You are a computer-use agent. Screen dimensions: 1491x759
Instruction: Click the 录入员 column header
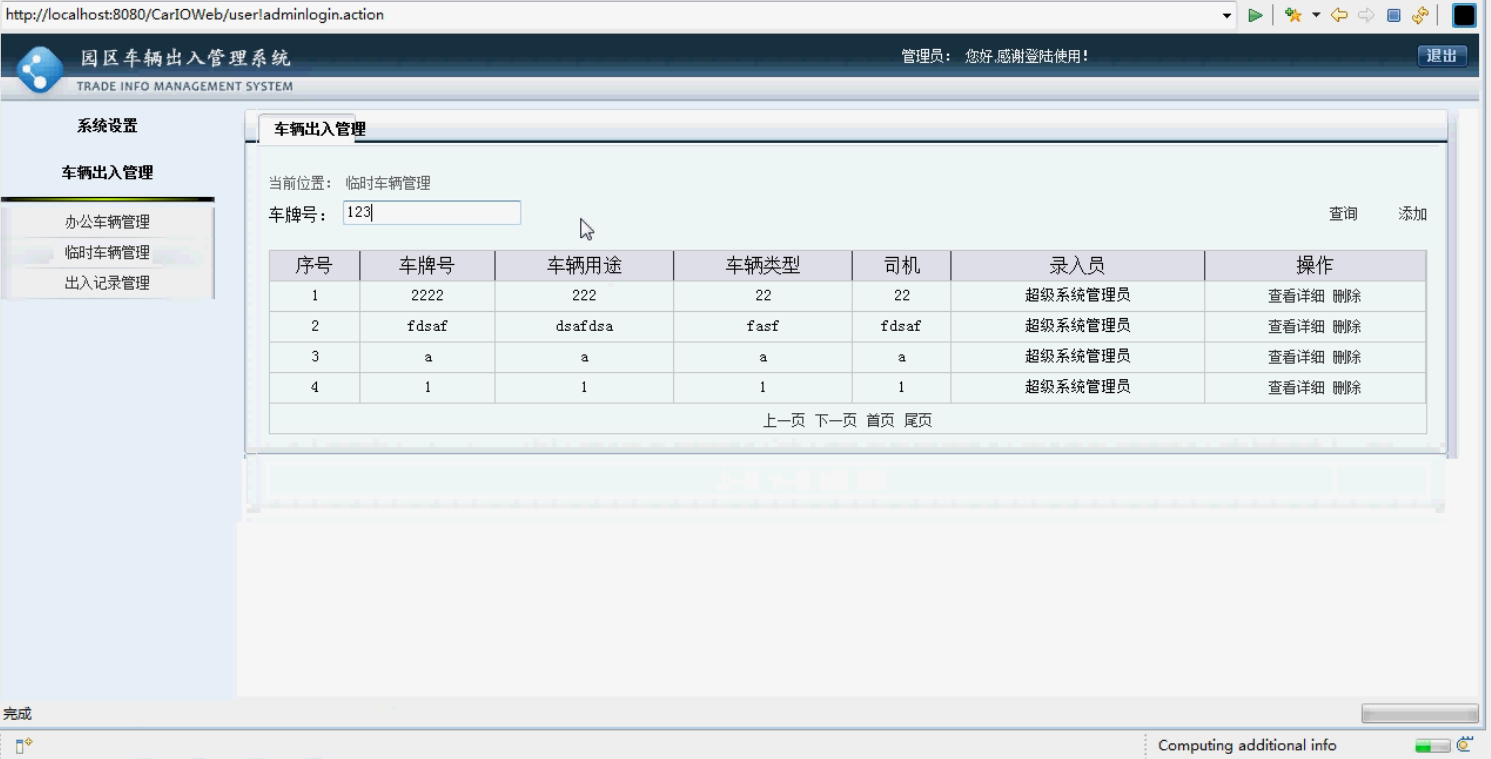(x=1078, y=266)
